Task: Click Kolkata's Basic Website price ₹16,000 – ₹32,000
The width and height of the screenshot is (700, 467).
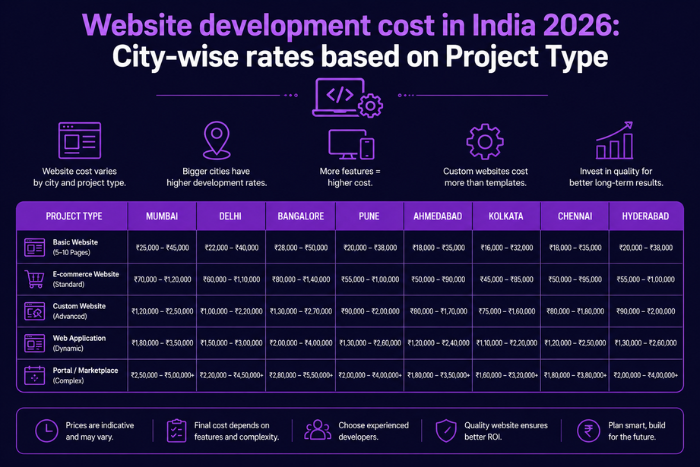Action: coord(507,247)
